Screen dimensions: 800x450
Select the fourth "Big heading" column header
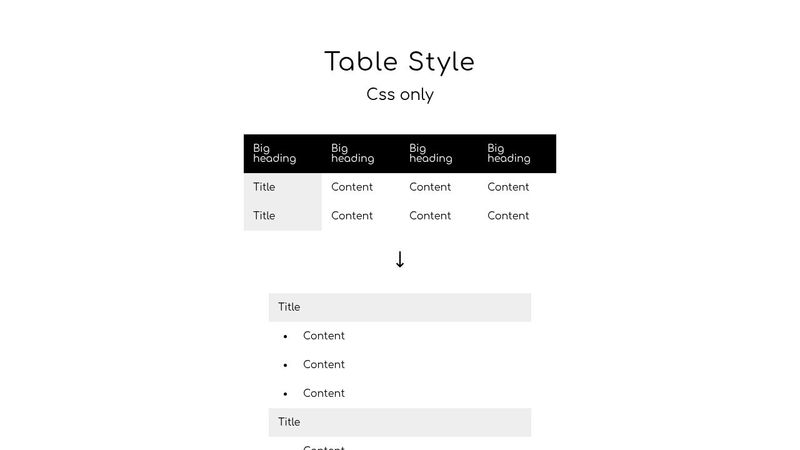point(508,153)
